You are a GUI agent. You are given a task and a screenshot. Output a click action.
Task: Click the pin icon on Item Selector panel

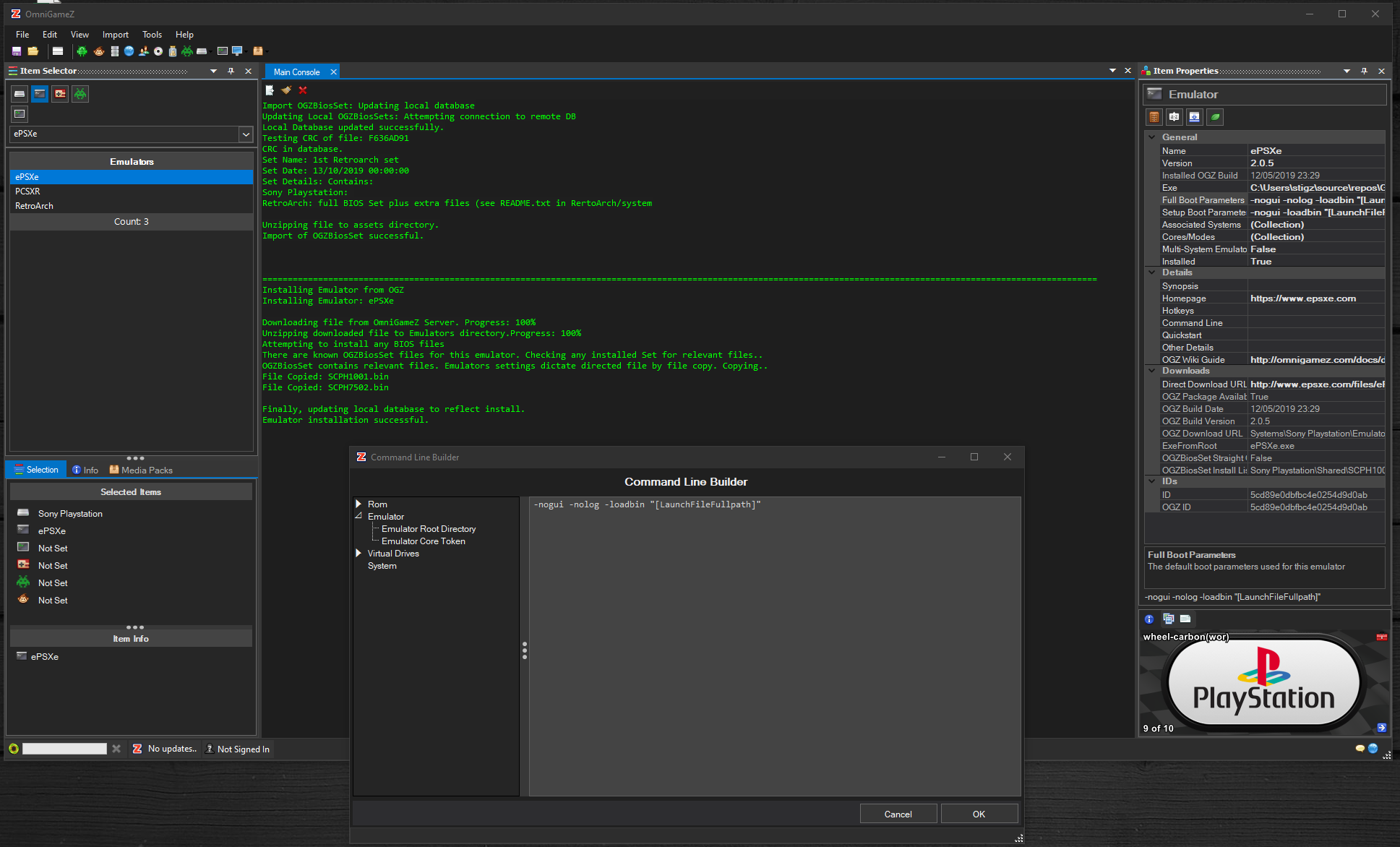(231, 71)
